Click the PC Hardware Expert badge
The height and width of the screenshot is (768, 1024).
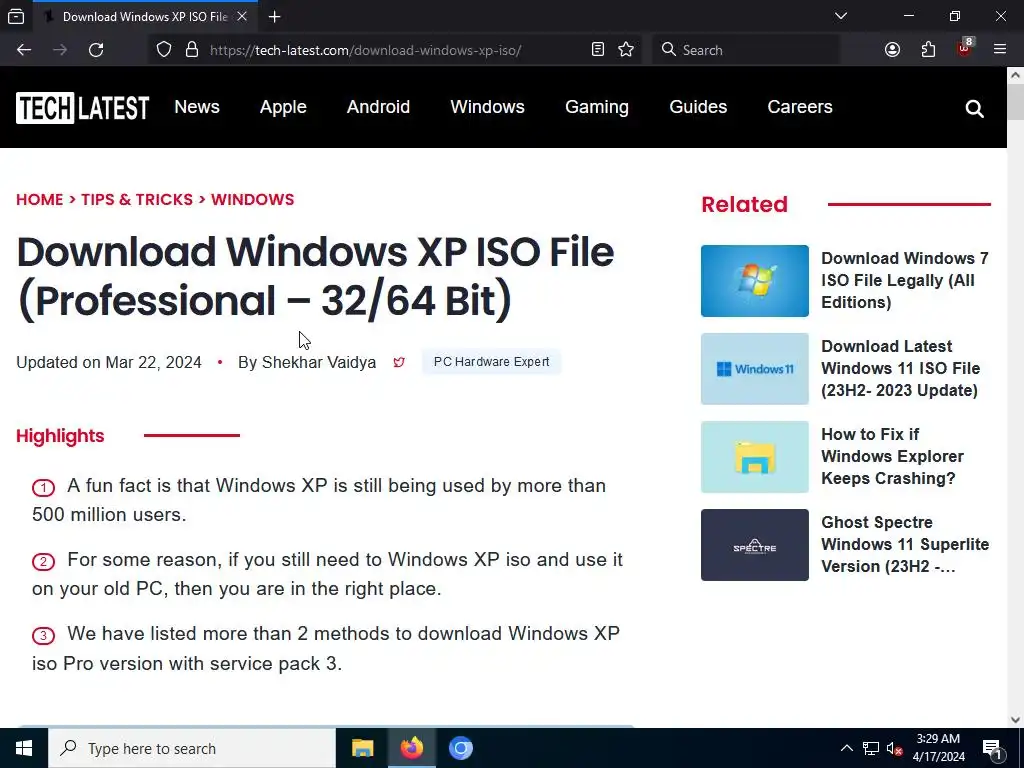(x=491, y=362)
